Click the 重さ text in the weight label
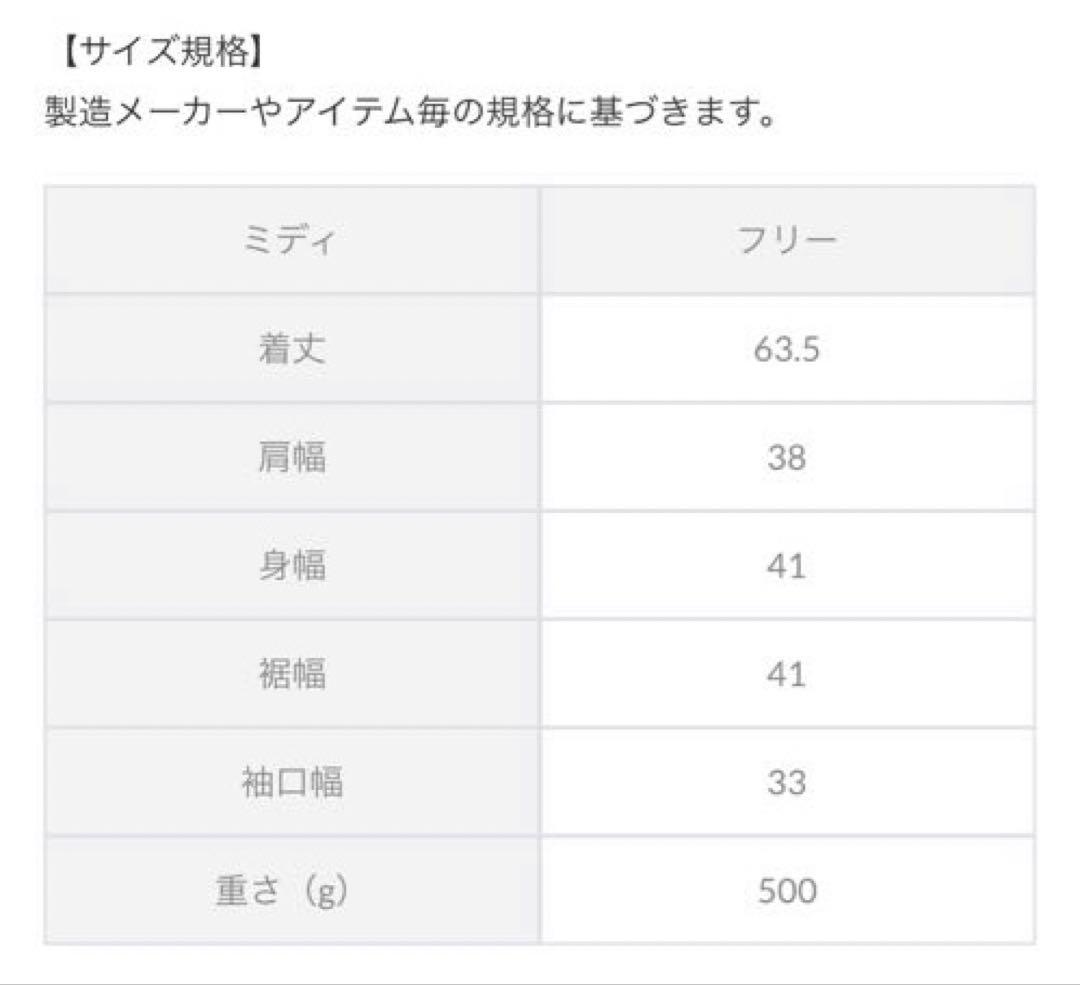Screen dimensions: 1080x985 click(x=249, y=890)
